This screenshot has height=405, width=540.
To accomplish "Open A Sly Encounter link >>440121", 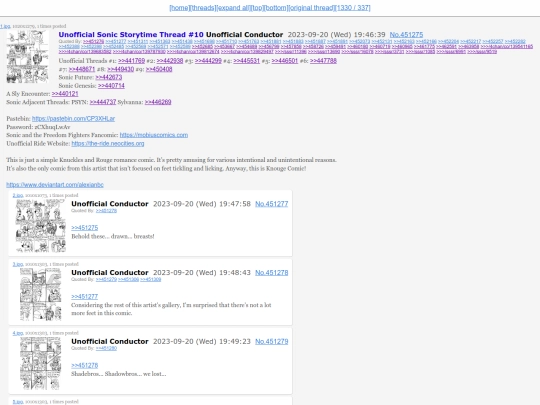I will 65,94.
